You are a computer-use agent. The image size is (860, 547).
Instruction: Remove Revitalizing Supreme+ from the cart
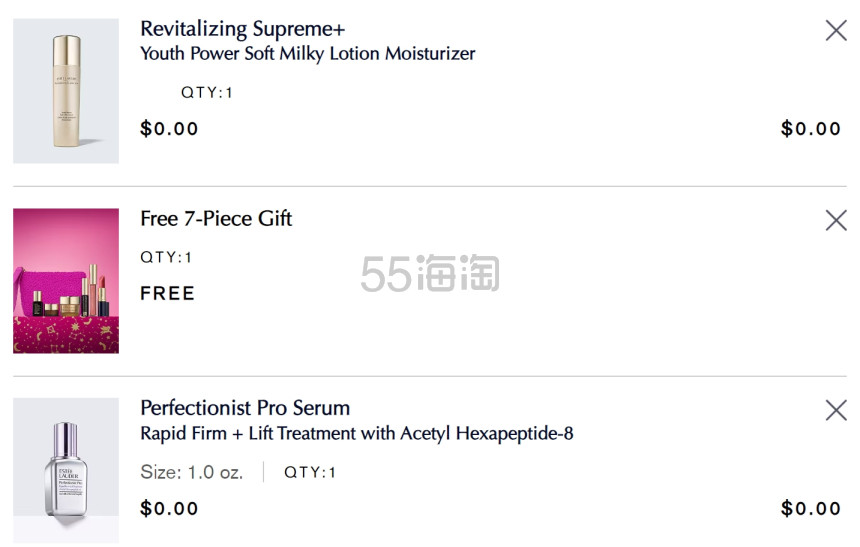tap(836, 31)
